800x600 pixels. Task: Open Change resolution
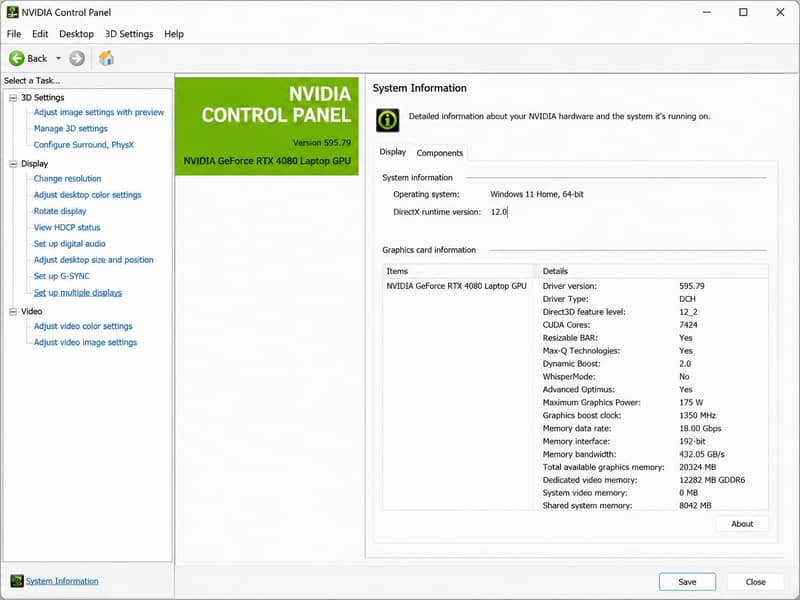67,179
